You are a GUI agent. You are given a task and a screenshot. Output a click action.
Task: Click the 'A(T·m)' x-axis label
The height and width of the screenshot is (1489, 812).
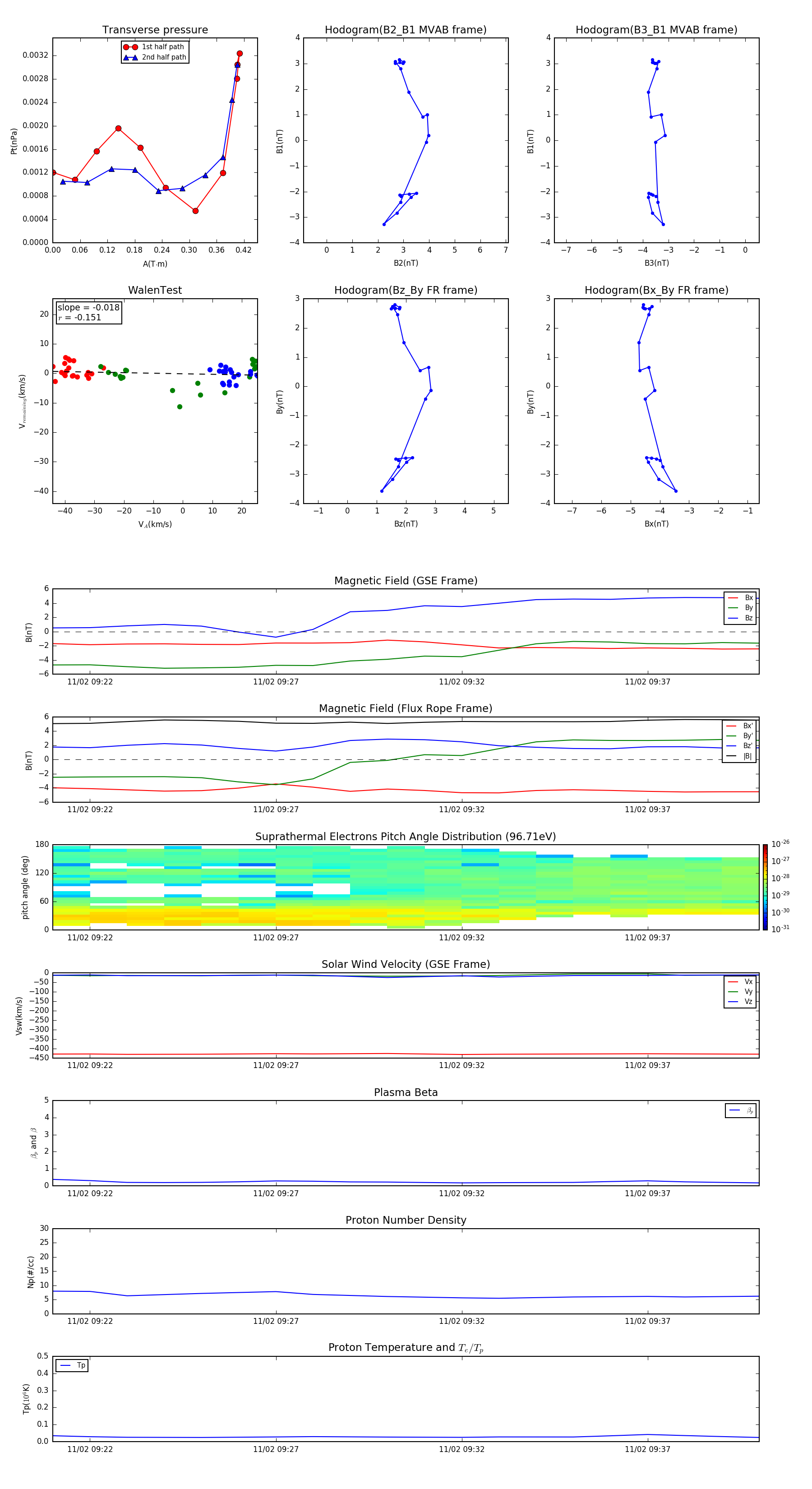[155, 264]
